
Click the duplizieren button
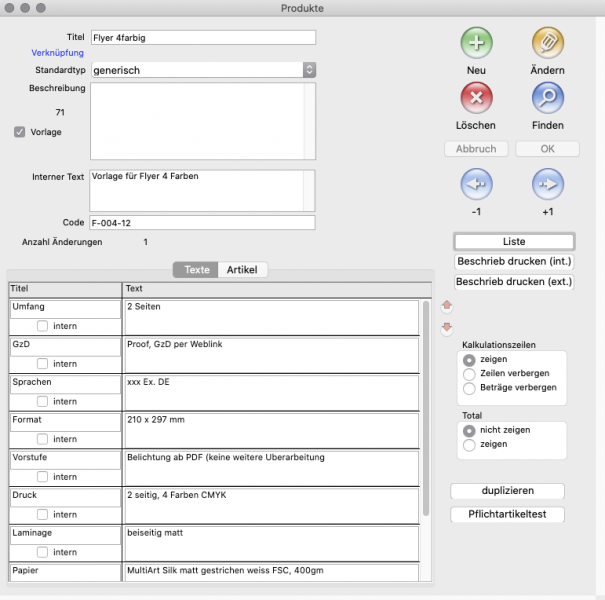point(508,491)
